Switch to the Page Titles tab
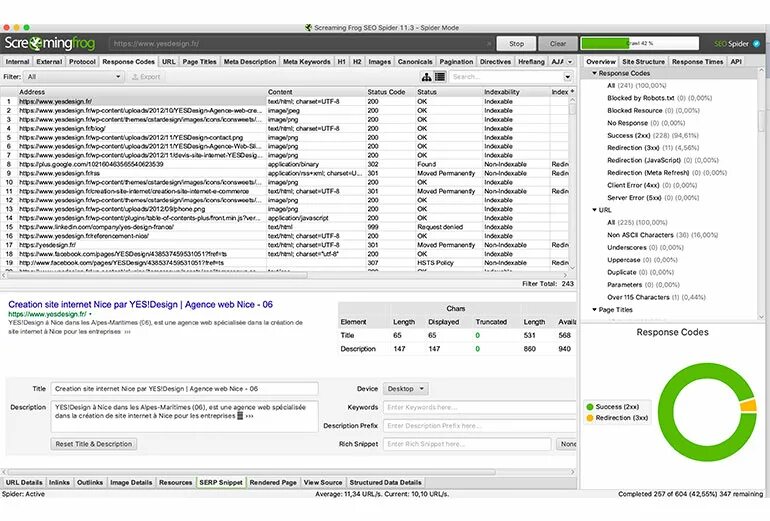The image size is (770, 521). (199, 62)
